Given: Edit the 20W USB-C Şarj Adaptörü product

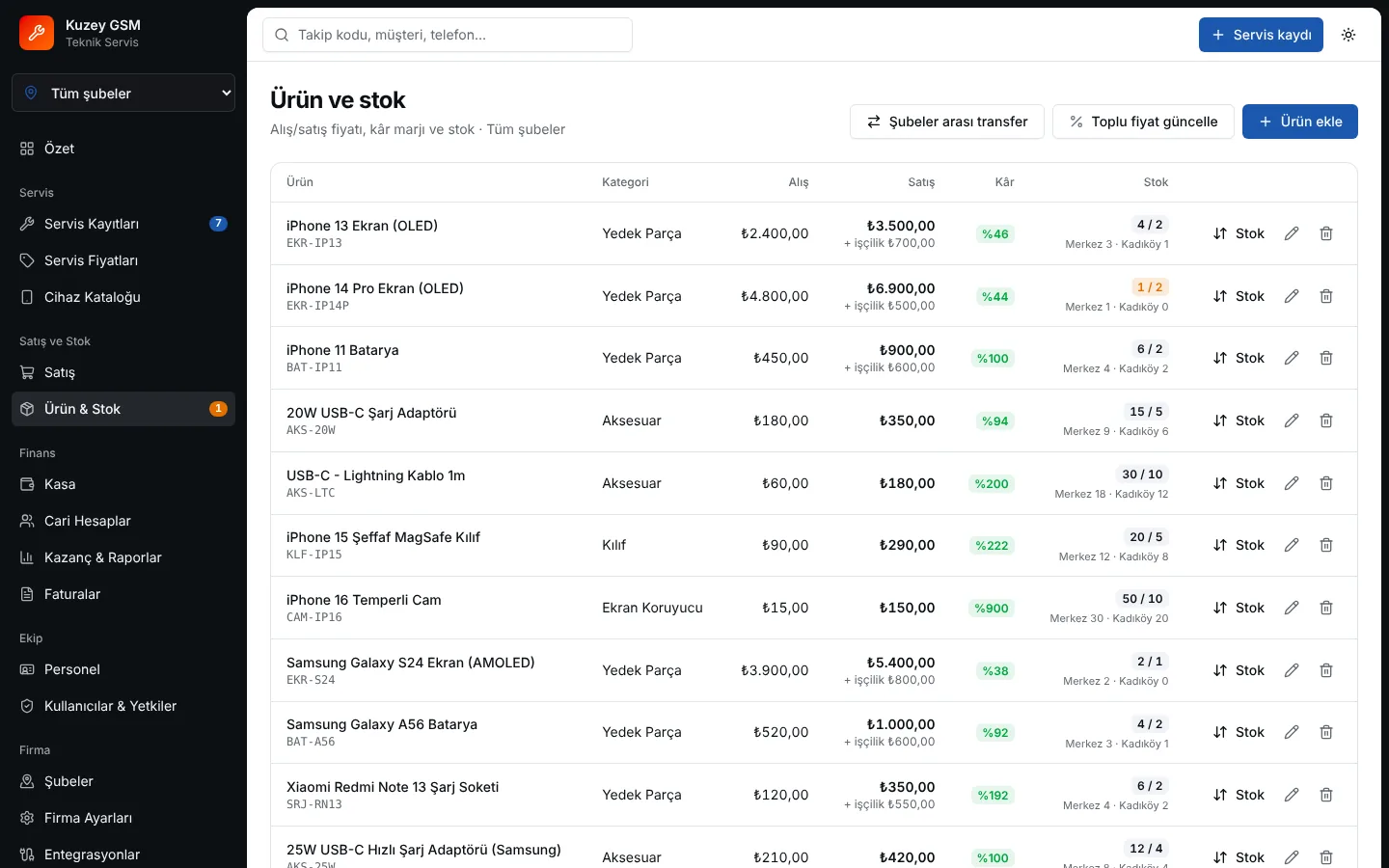Looking at the screenshot, I should (x=1292, y=420).
